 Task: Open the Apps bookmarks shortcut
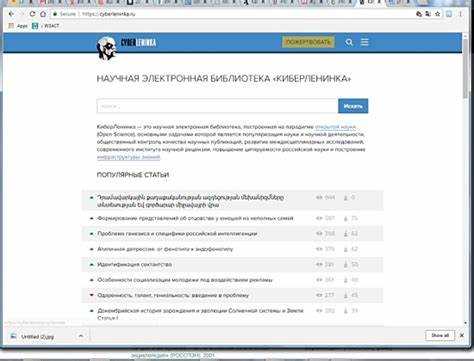click(x=18, y=26)
